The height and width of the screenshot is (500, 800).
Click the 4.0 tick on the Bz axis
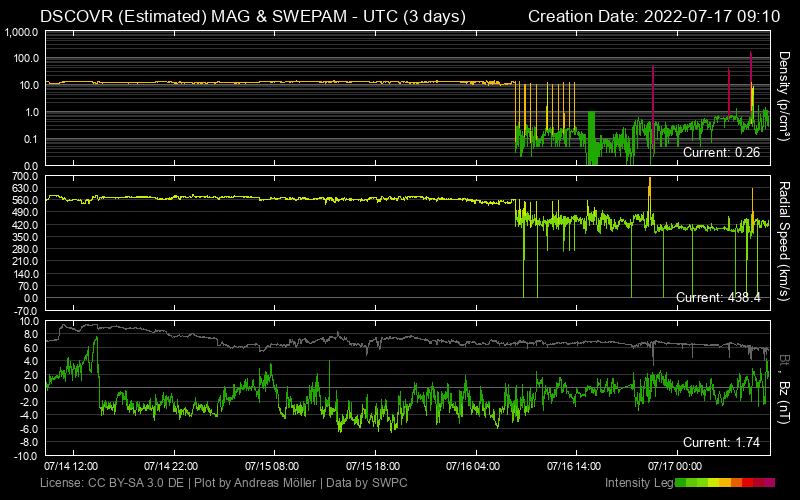tap(30, 362)
